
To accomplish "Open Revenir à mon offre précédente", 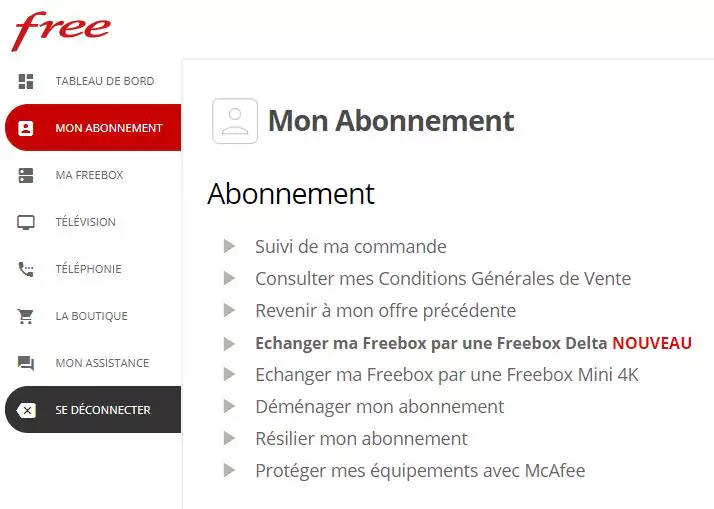I will click(385, 310).
